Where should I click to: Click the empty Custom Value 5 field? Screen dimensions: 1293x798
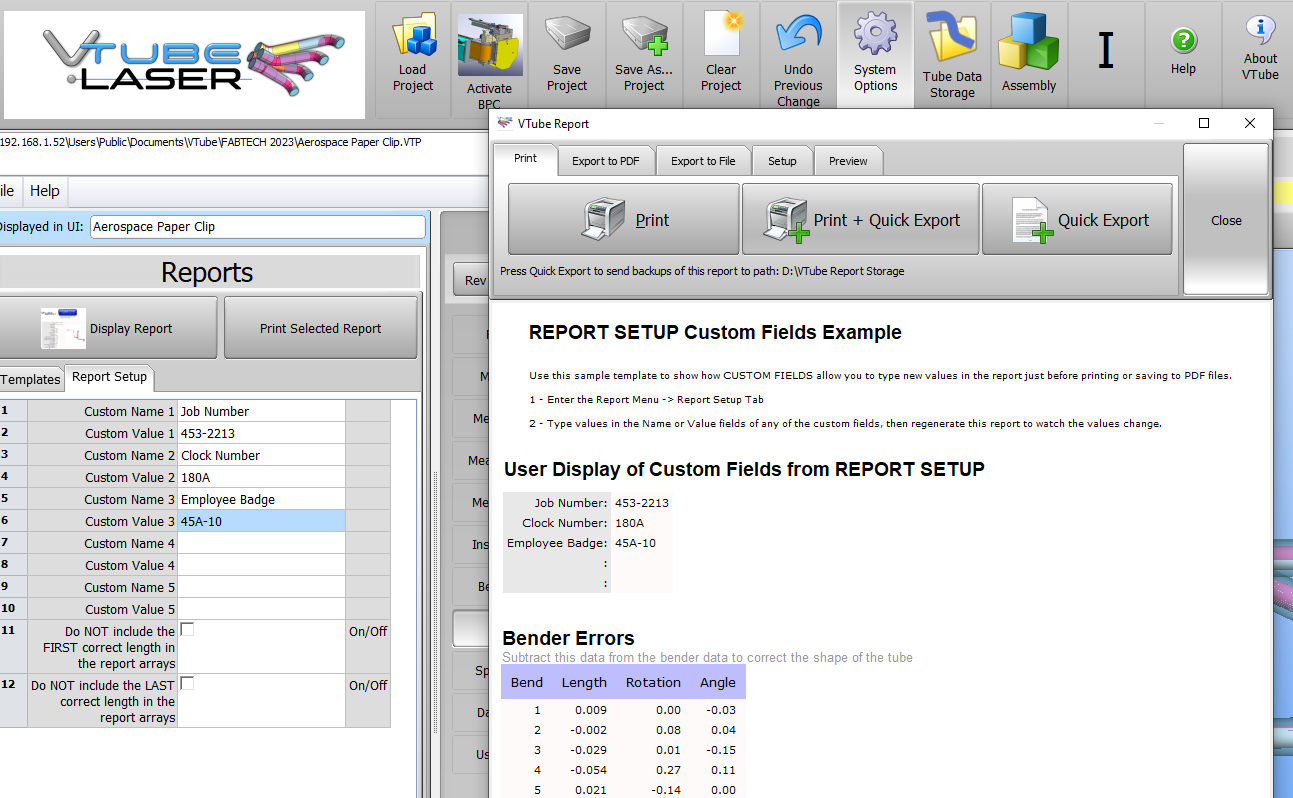(261, 609)
